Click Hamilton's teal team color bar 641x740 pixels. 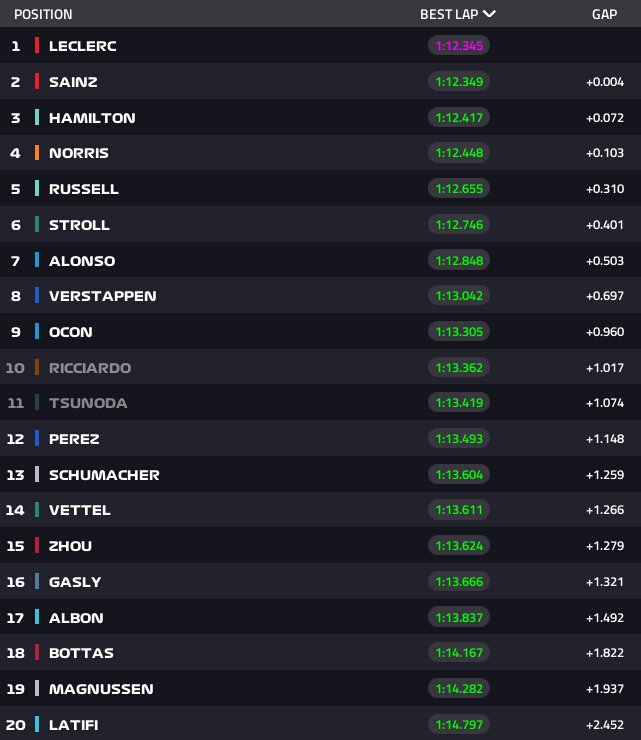pyautogui.click(x=37, y=117)
